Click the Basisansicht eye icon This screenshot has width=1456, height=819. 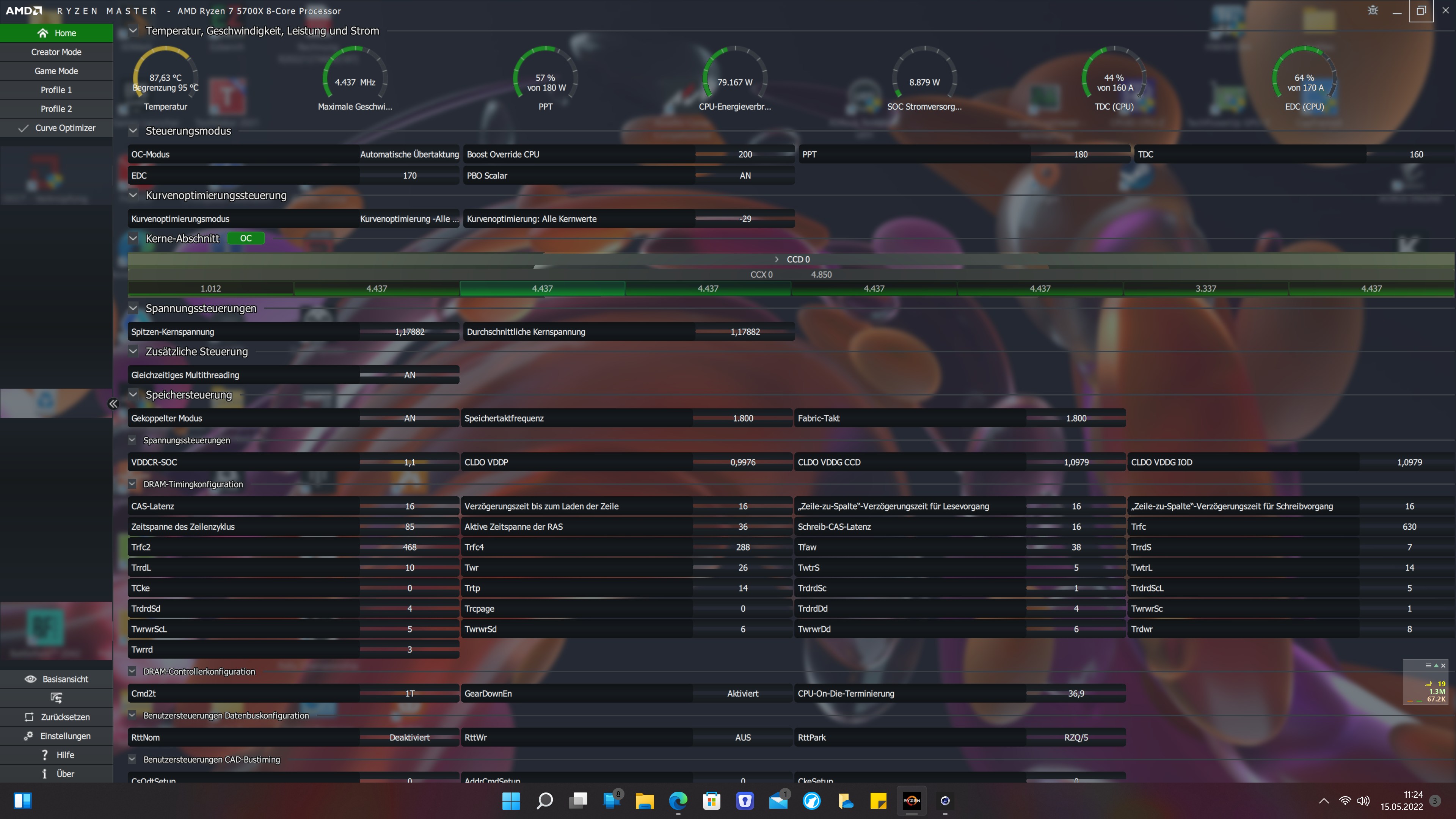(x=30, y=679)
